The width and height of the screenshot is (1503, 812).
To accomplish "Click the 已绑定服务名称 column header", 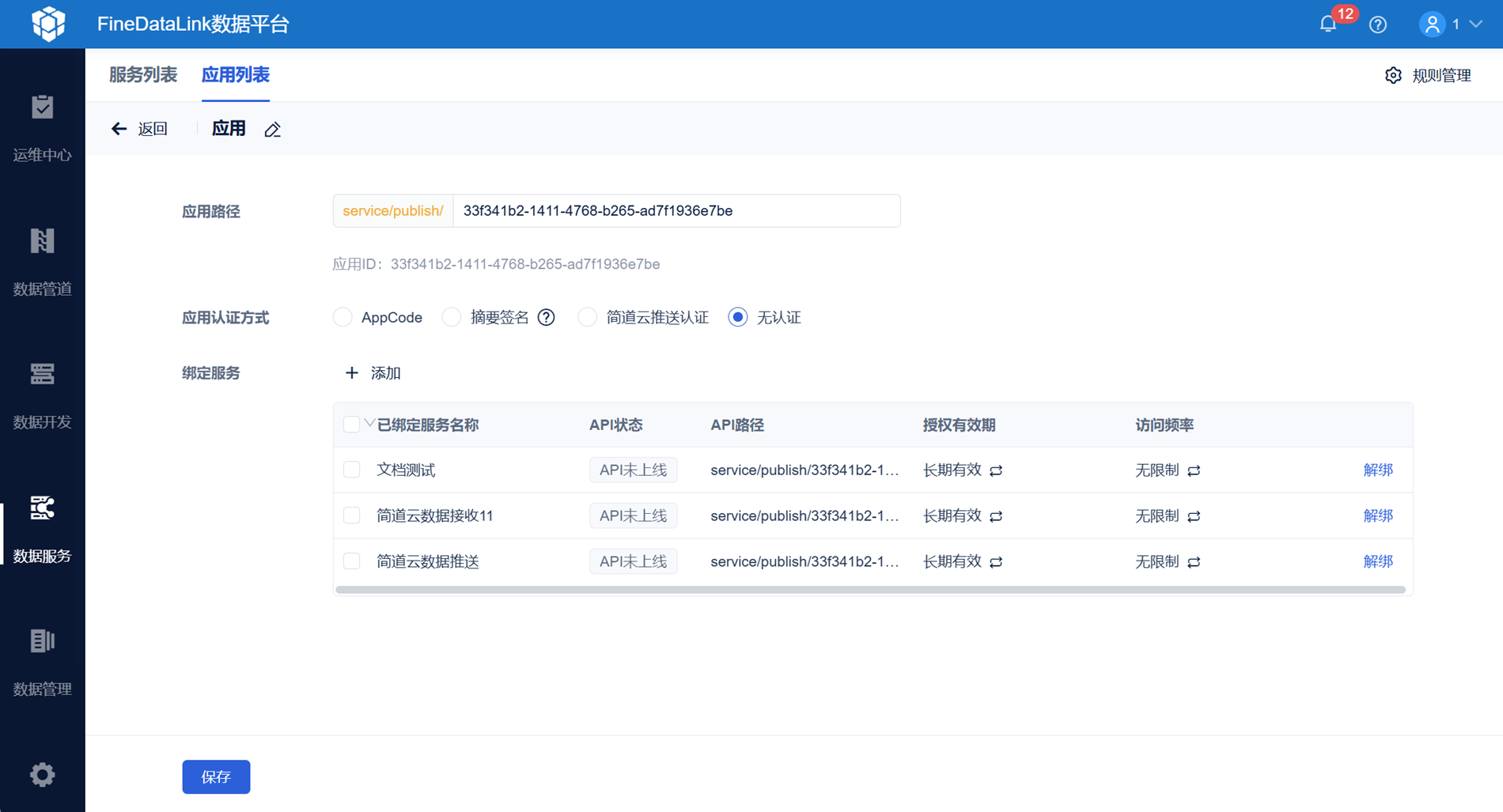I will (428, 425).
